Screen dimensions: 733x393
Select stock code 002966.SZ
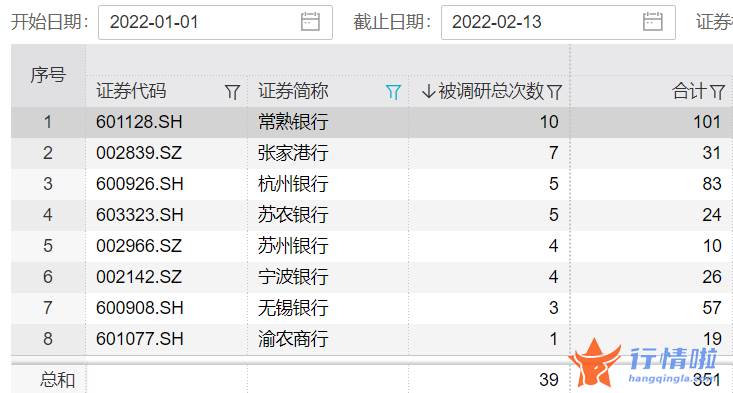tap(139, 246)
